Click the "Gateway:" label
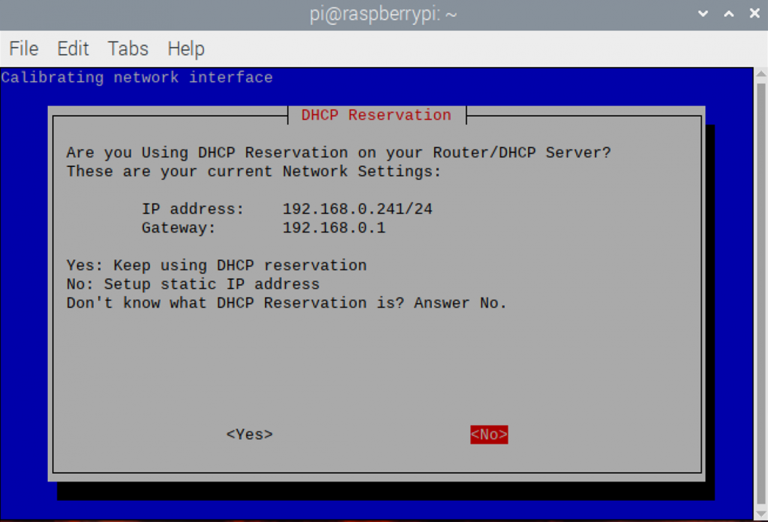This screenshot has width=768, height=522. click(x=179, y=228)
